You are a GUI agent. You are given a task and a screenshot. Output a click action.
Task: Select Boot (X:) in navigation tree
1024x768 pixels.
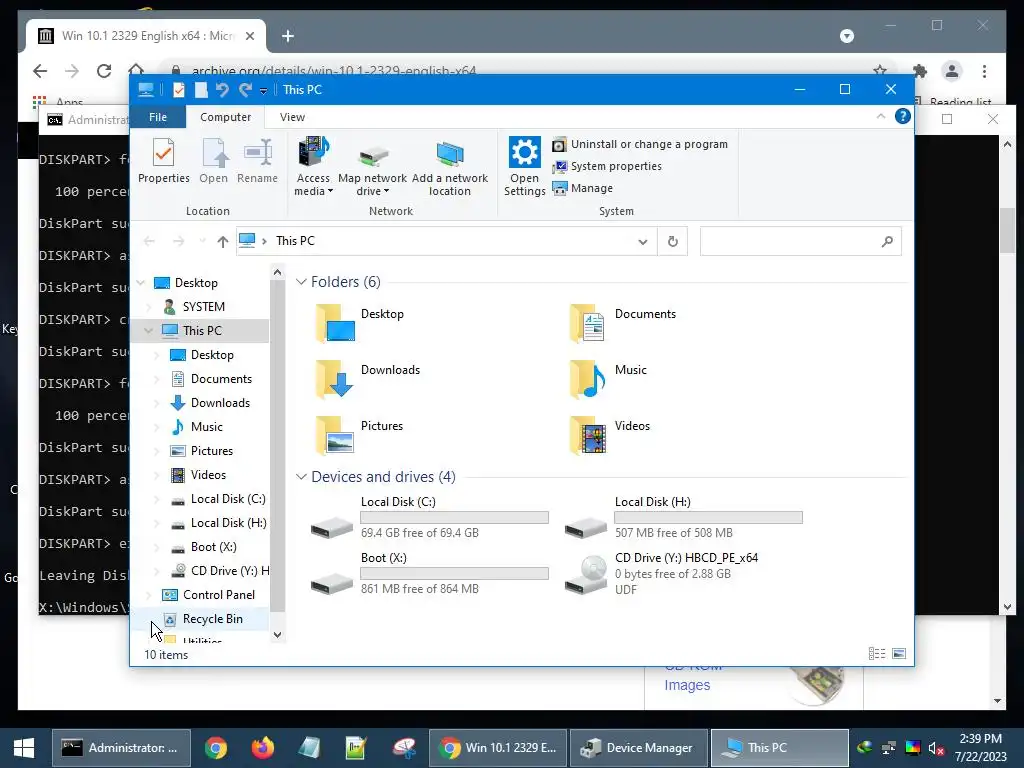tap(213, 547)
